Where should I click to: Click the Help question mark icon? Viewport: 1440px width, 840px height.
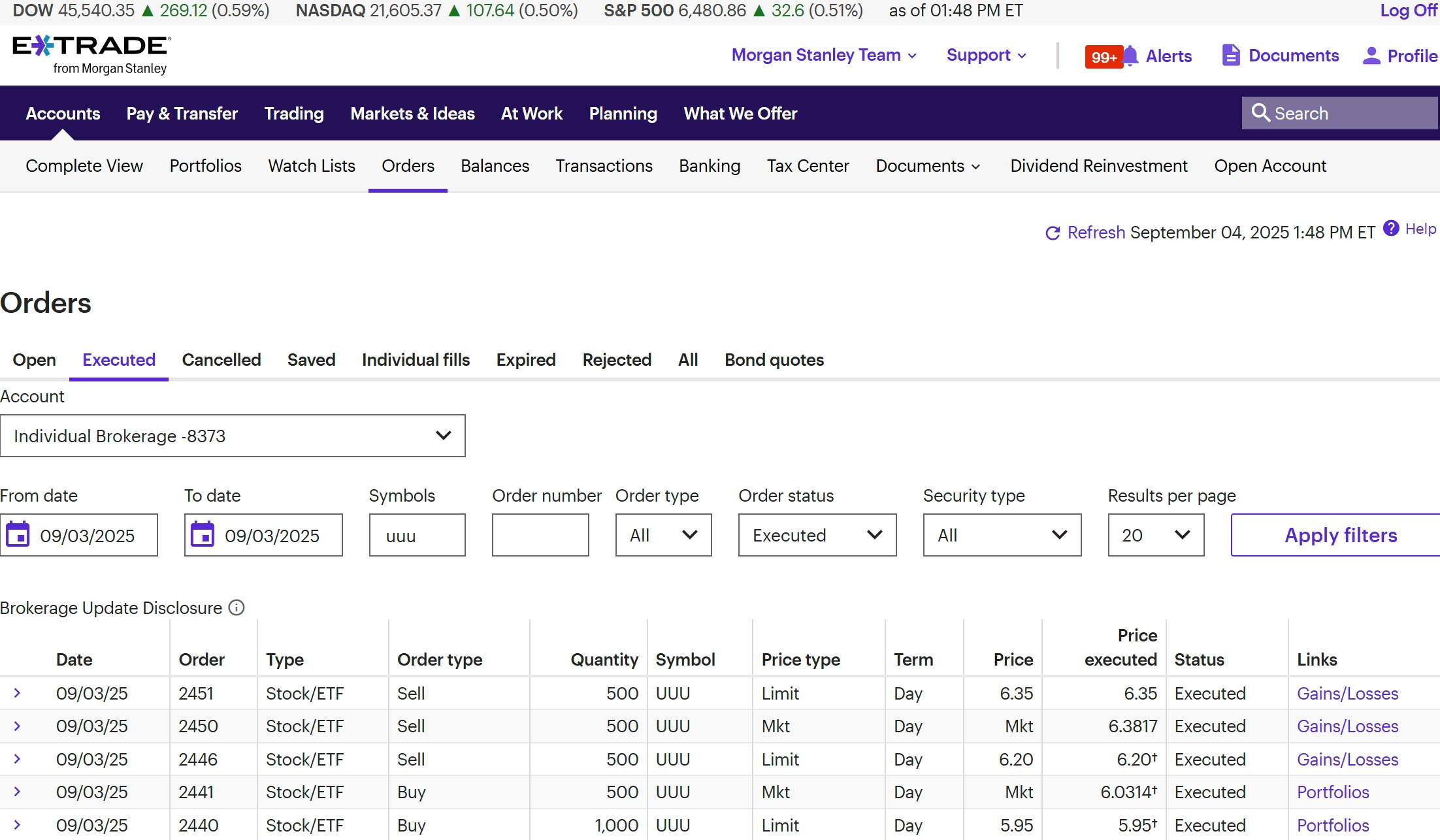tap(1391, 228)
